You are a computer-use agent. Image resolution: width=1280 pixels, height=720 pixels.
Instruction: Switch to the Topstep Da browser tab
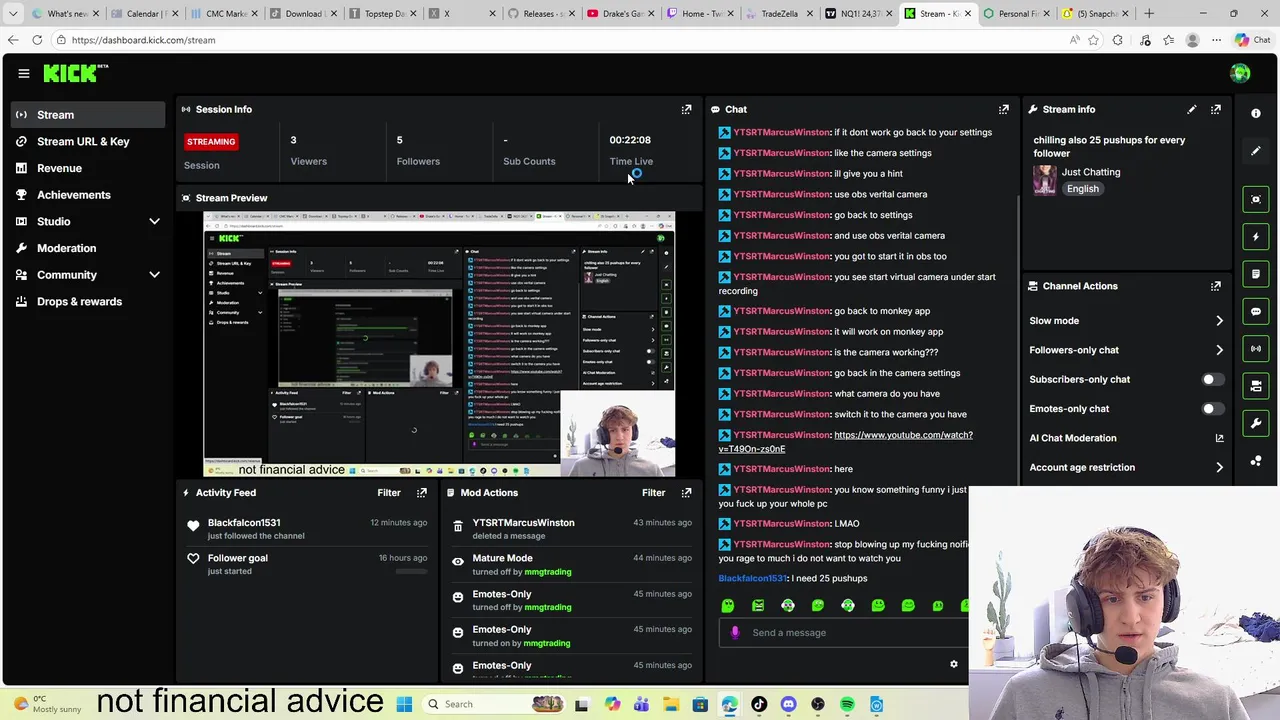(x=383, y=14)
